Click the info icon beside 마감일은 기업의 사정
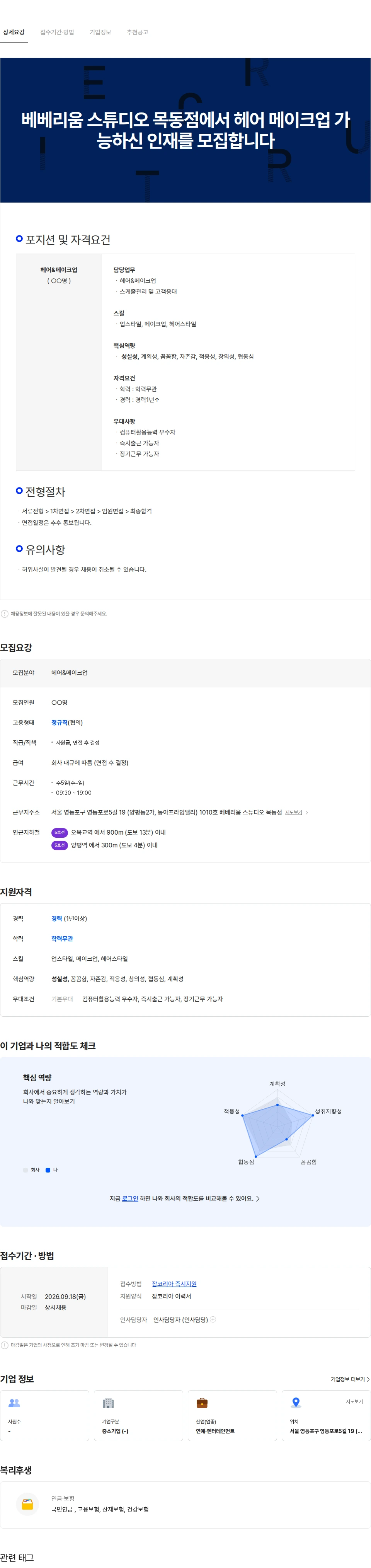The image size is (371, 1568). (x=4, y=1345)
